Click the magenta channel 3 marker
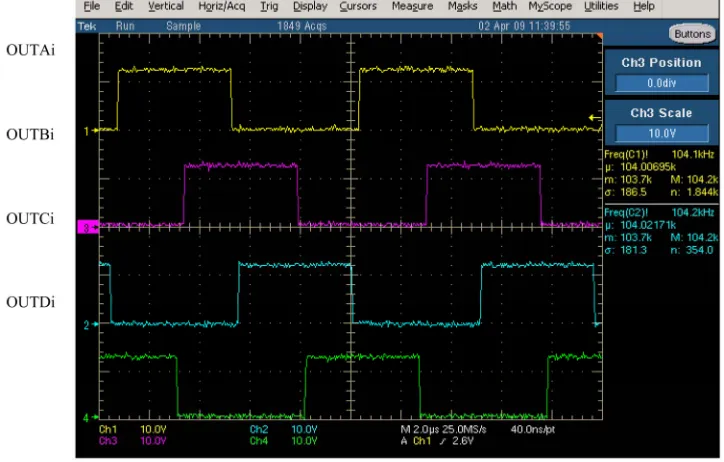This screenshot has width=724, height=462. click(x=88, y=227)
